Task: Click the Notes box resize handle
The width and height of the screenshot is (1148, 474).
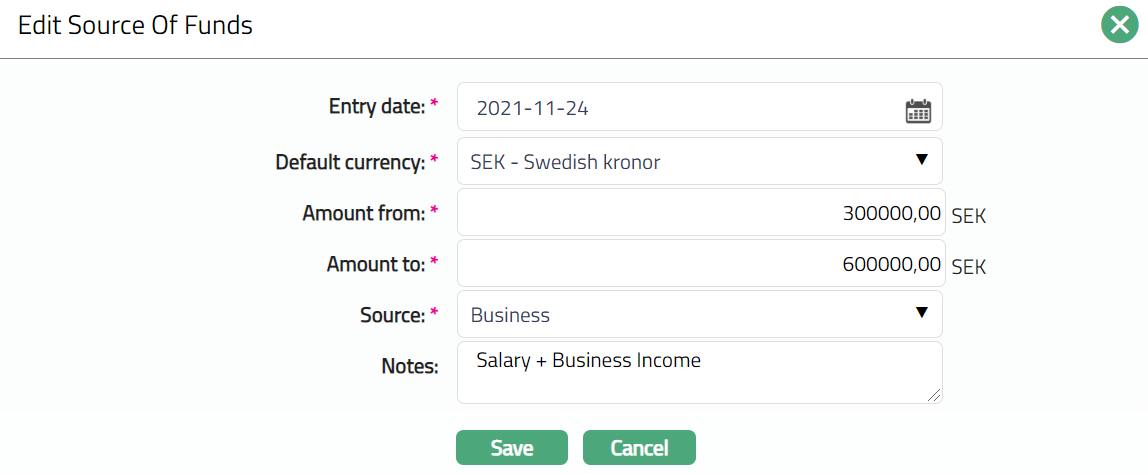Action: [935, 396]
